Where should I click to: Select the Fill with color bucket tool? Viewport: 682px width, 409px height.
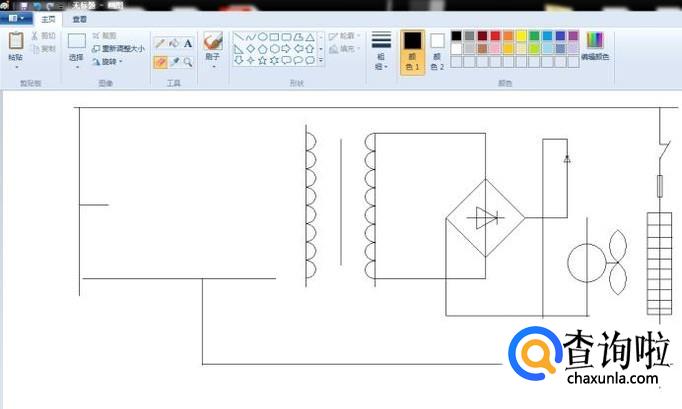(174, 44)
